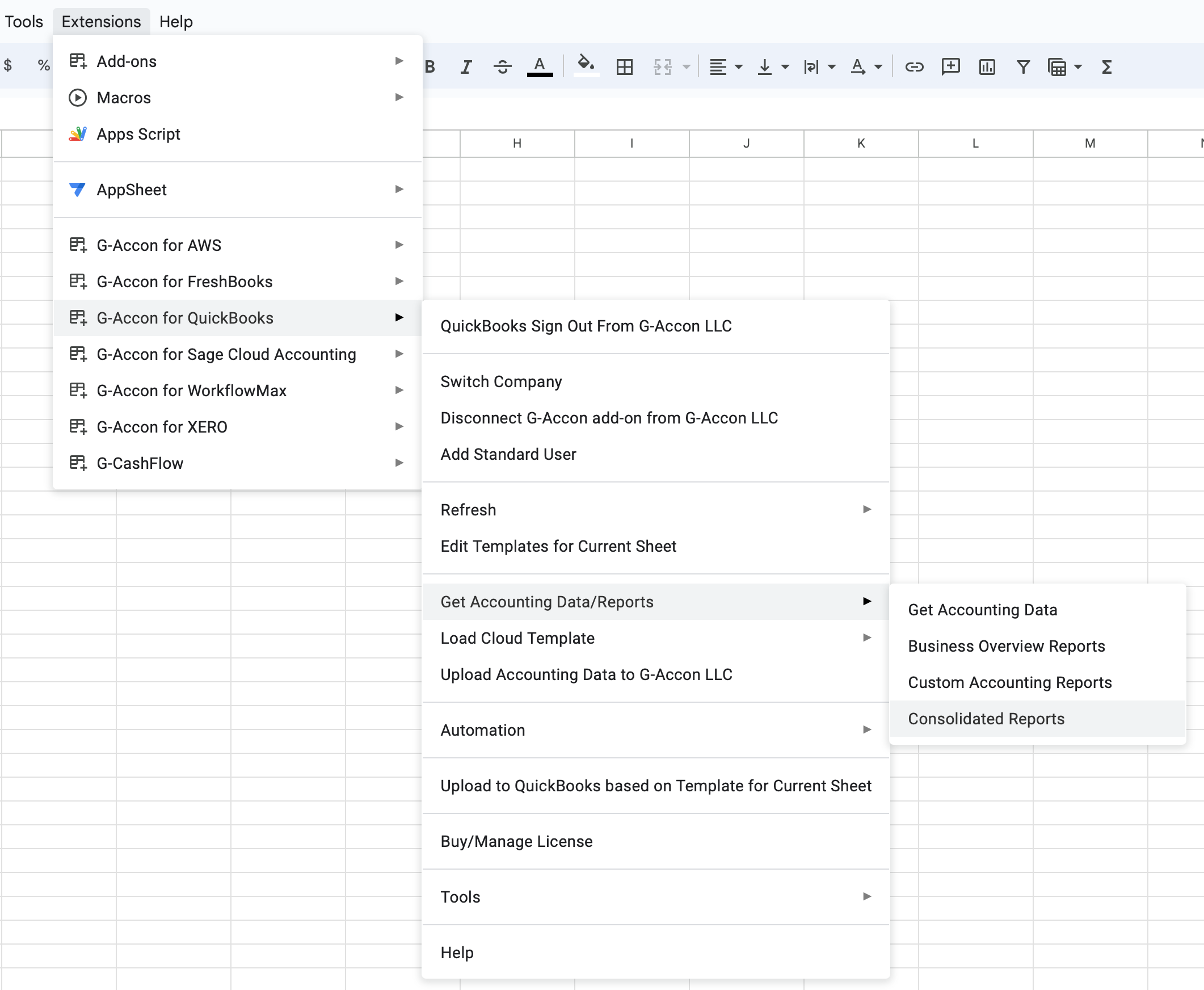Expand G-Accon for Sage Cloud Accounting
This screenshot has width=1204, height=990.
[237, 354]
